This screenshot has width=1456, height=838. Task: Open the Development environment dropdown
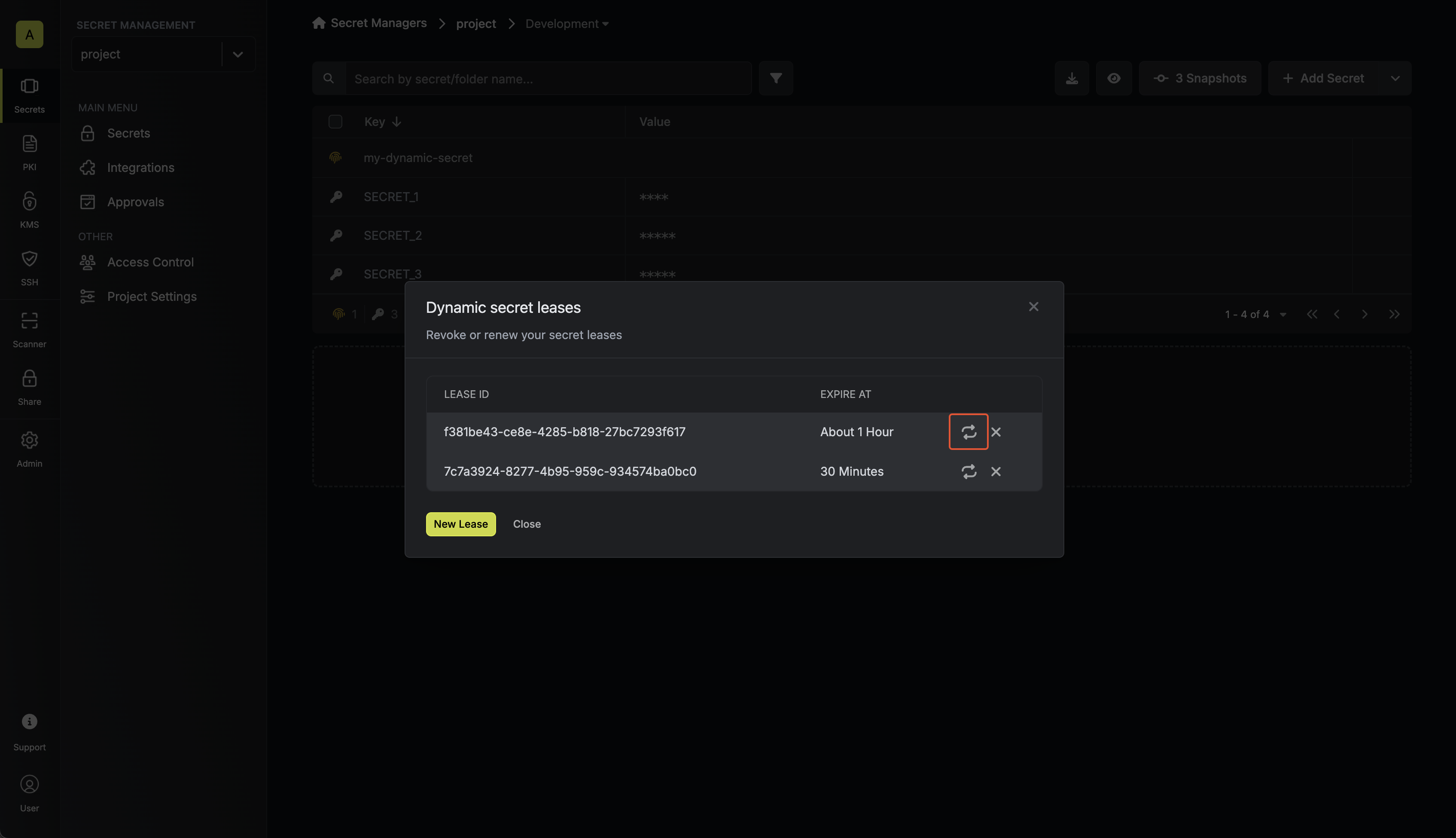coord(567,24)
